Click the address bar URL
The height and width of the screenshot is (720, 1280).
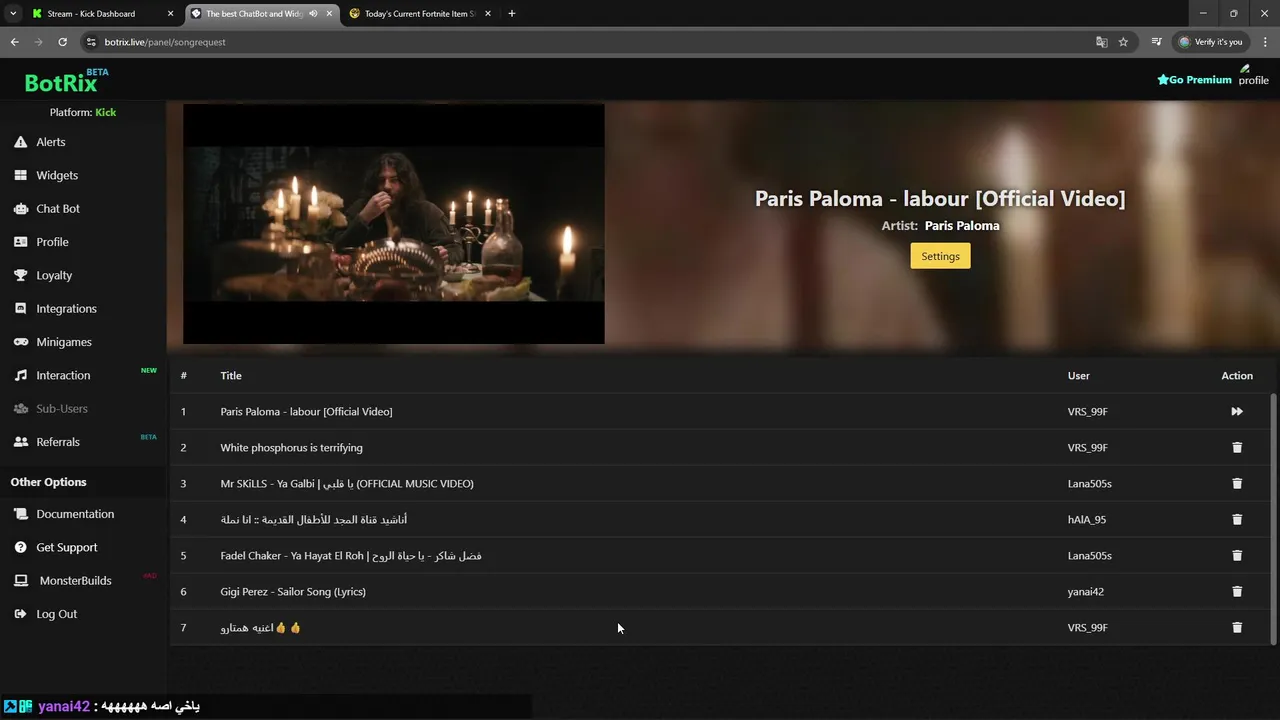click(x=165, y=42)
